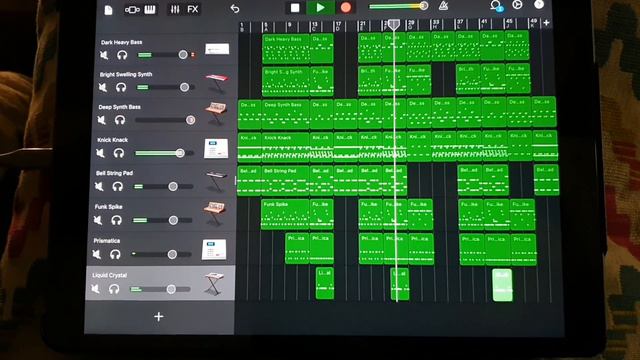Select the highlighted Liquid Crystal region
This screenshot has width=640, height=360.
point(502,285)
